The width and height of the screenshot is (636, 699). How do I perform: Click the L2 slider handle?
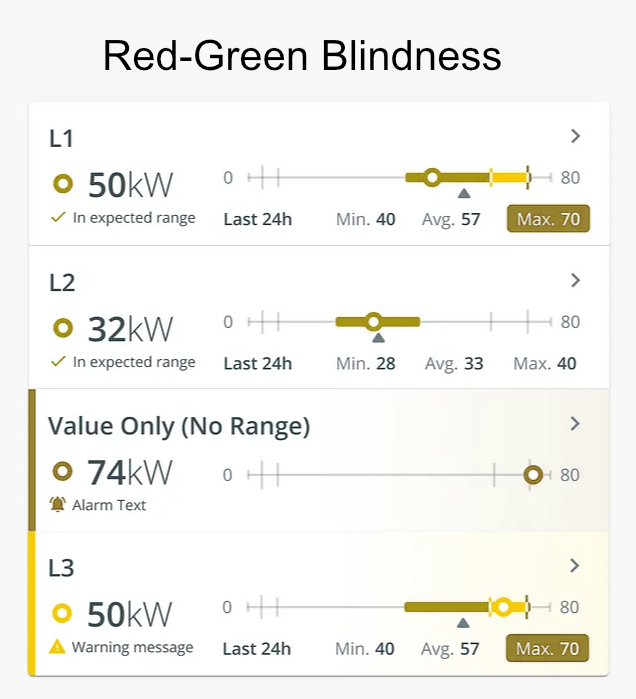374,322
